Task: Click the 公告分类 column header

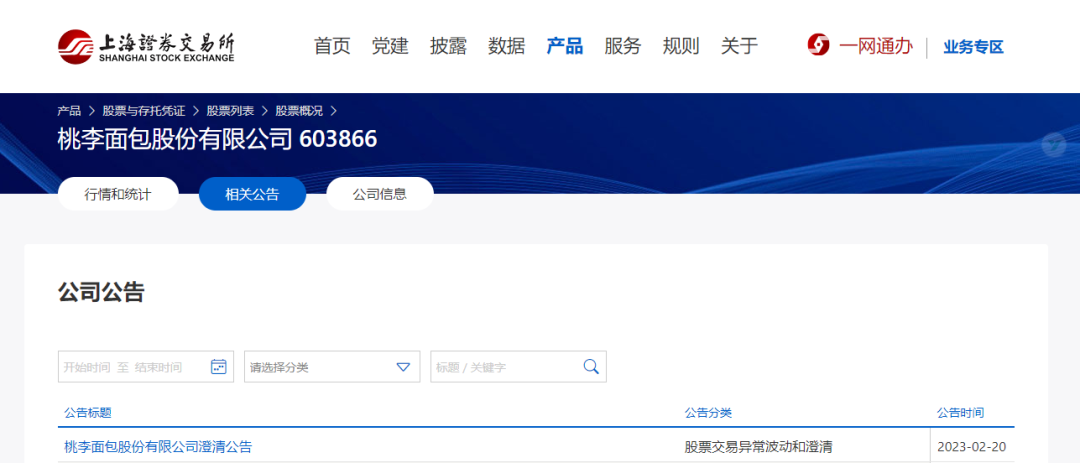Action: [x=708, y=413]
